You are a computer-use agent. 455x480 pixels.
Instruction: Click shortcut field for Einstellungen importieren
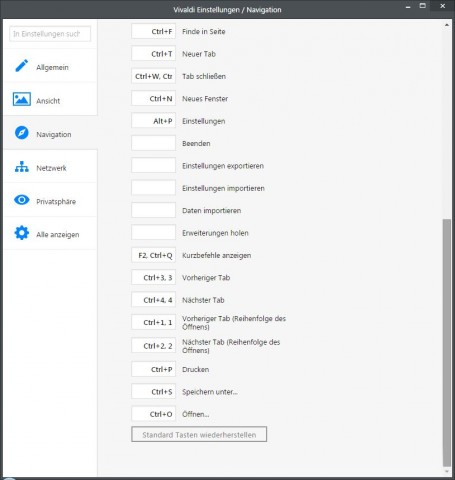coord(153,188)
